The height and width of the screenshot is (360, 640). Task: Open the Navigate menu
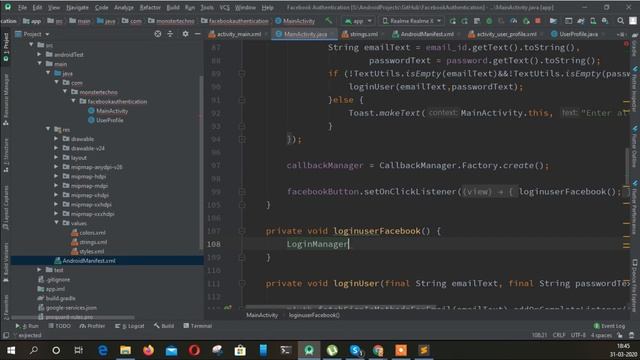(77, 7)
